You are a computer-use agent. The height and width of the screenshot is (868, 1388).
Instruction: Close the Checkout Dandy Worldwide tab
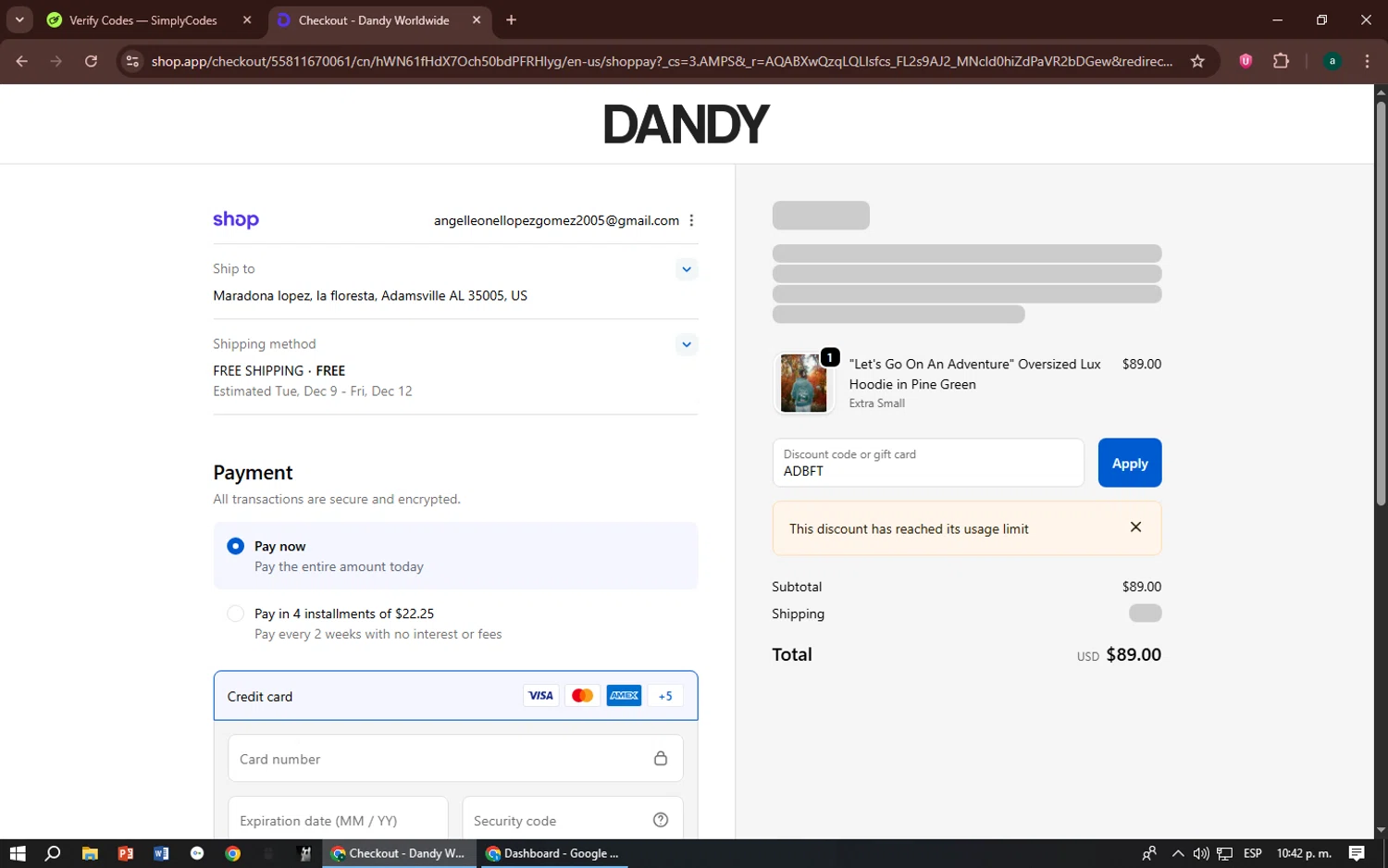[x=477, y=20]
